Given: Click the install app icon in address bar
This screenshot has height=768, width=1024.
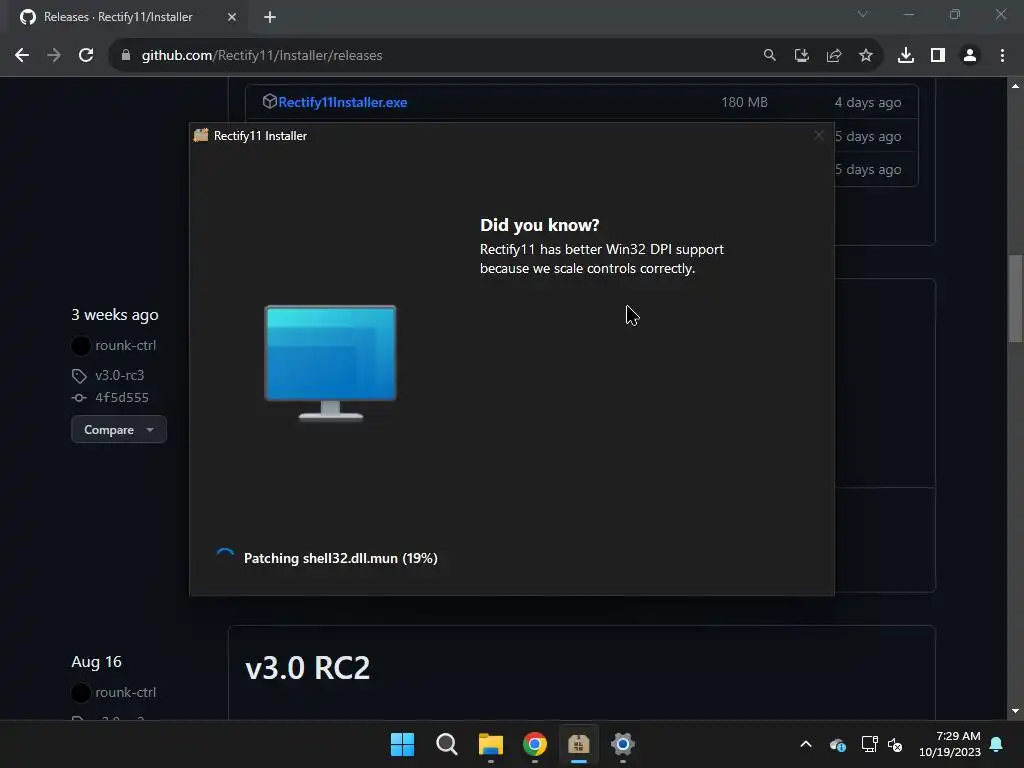Looking at the screenshot, I should (801, 56).
